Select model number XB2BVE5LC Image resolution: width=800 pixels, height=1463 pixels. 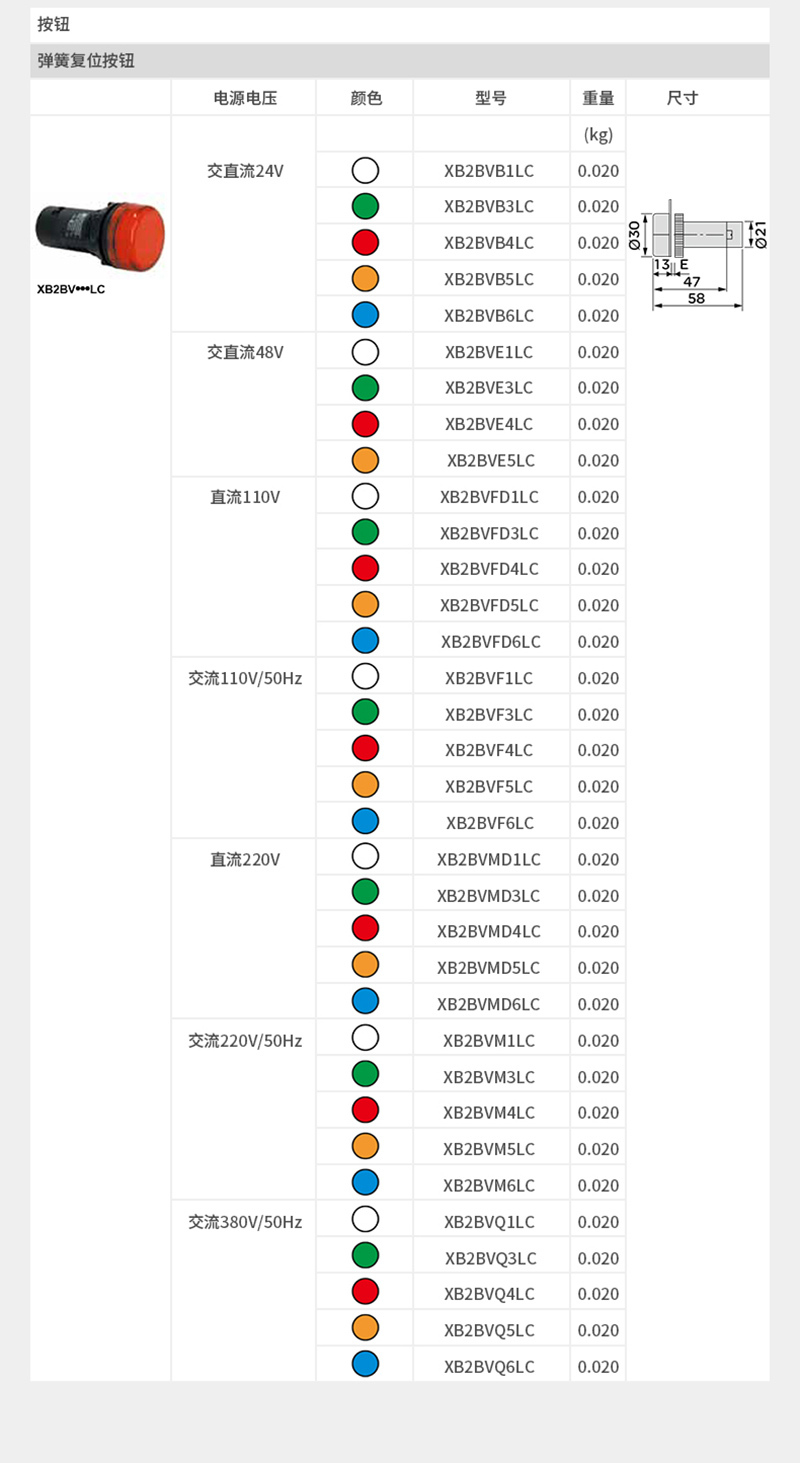coord(490,461)
